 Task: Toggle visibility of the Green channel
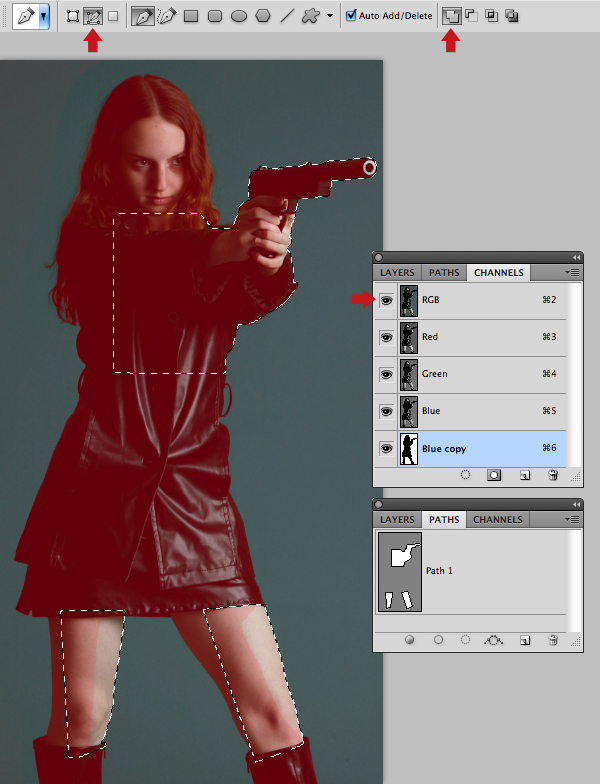(386, 374)
